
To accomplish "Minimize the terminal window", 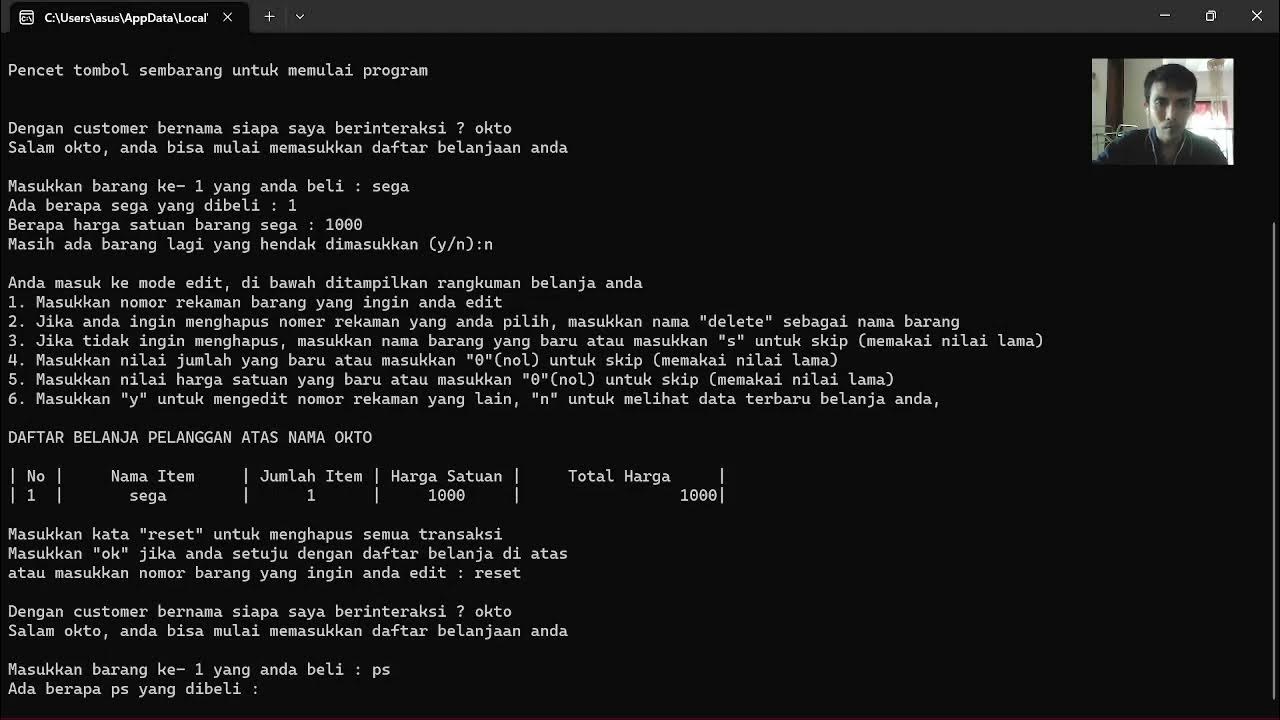I will (x=1165, y=16).
